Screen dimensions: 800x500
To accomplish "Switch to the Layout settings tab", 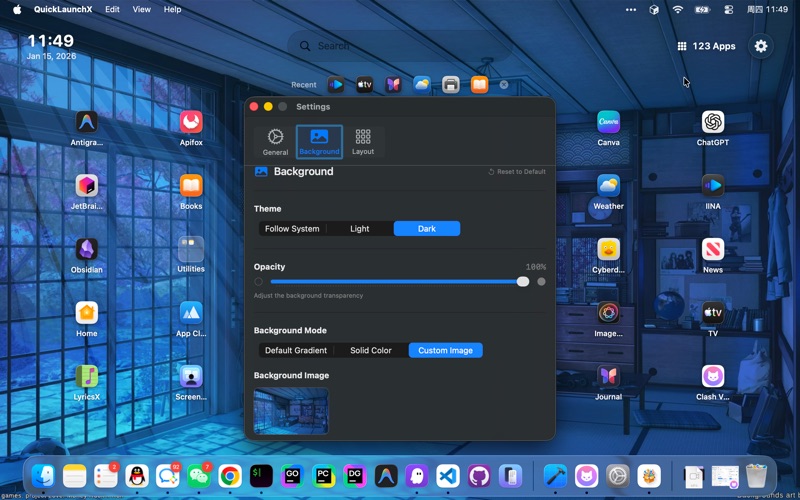I will click(x=363, y=141).
